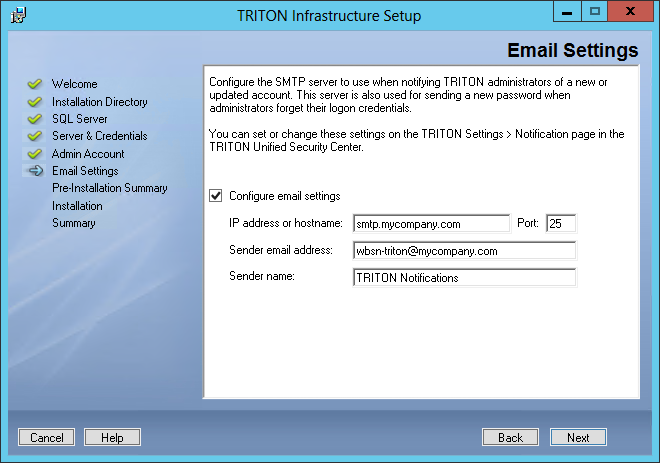Select the Admin Account step label
The height and width of the screenshot is (463, 660).
click(88, 154)
